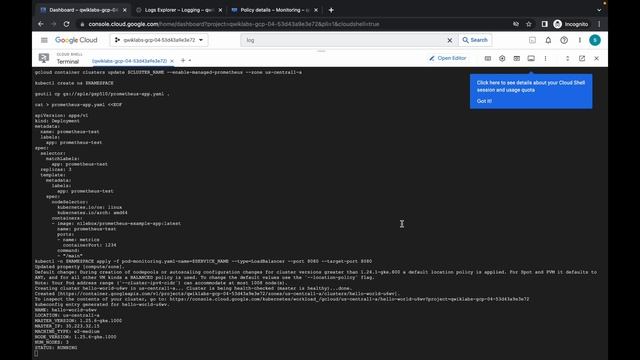This screenshot has height=360, width=640.
Task: Go forward in browser history
Action: click(53, 24)
